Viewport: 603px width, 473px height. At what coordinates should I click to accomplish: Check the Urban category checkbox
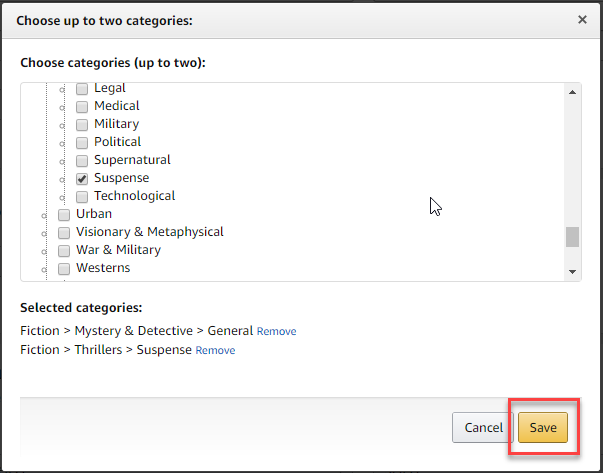(64, 215)
